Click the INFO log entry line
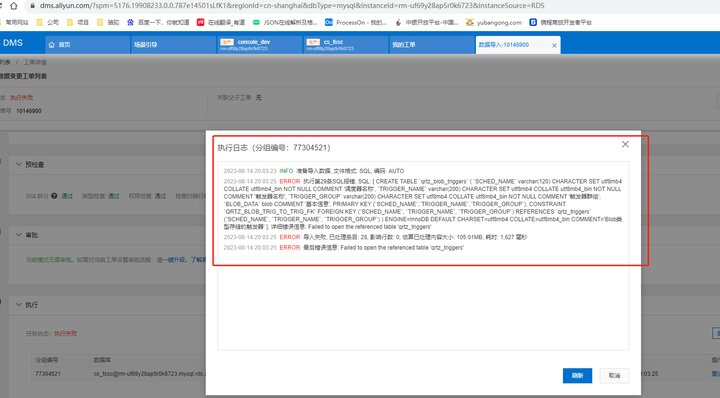Image resolution: width=720 pixels, height=398 pixels. coord(314,171)
